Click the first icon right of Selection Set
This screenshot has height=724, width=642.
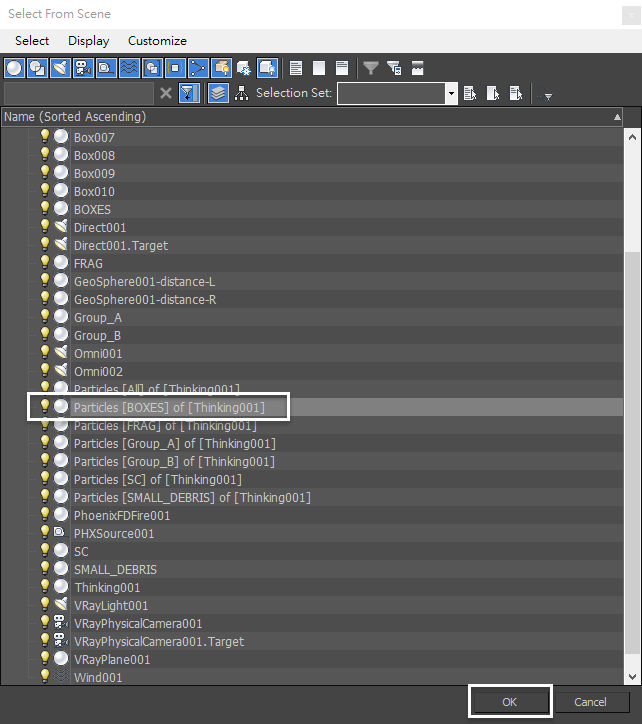point(470,93)
